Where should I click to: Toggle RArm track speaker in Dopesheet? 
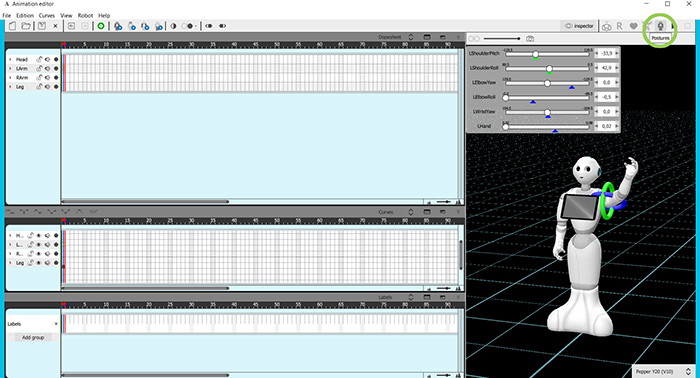click(x=47, y=78)
